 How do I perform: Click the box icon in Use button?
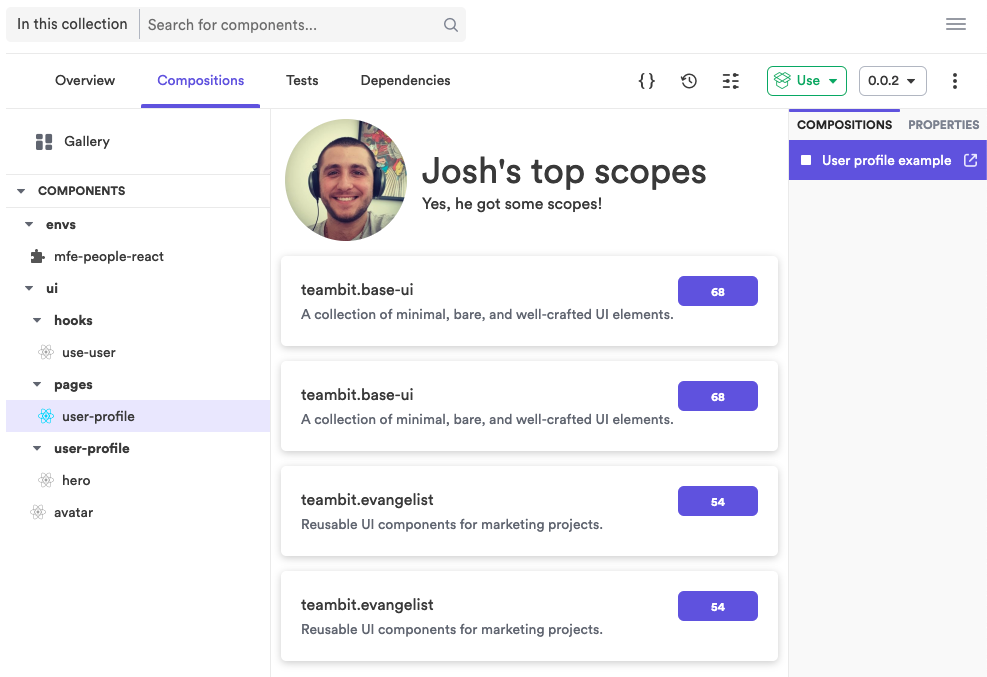click(x=782, y=81)
